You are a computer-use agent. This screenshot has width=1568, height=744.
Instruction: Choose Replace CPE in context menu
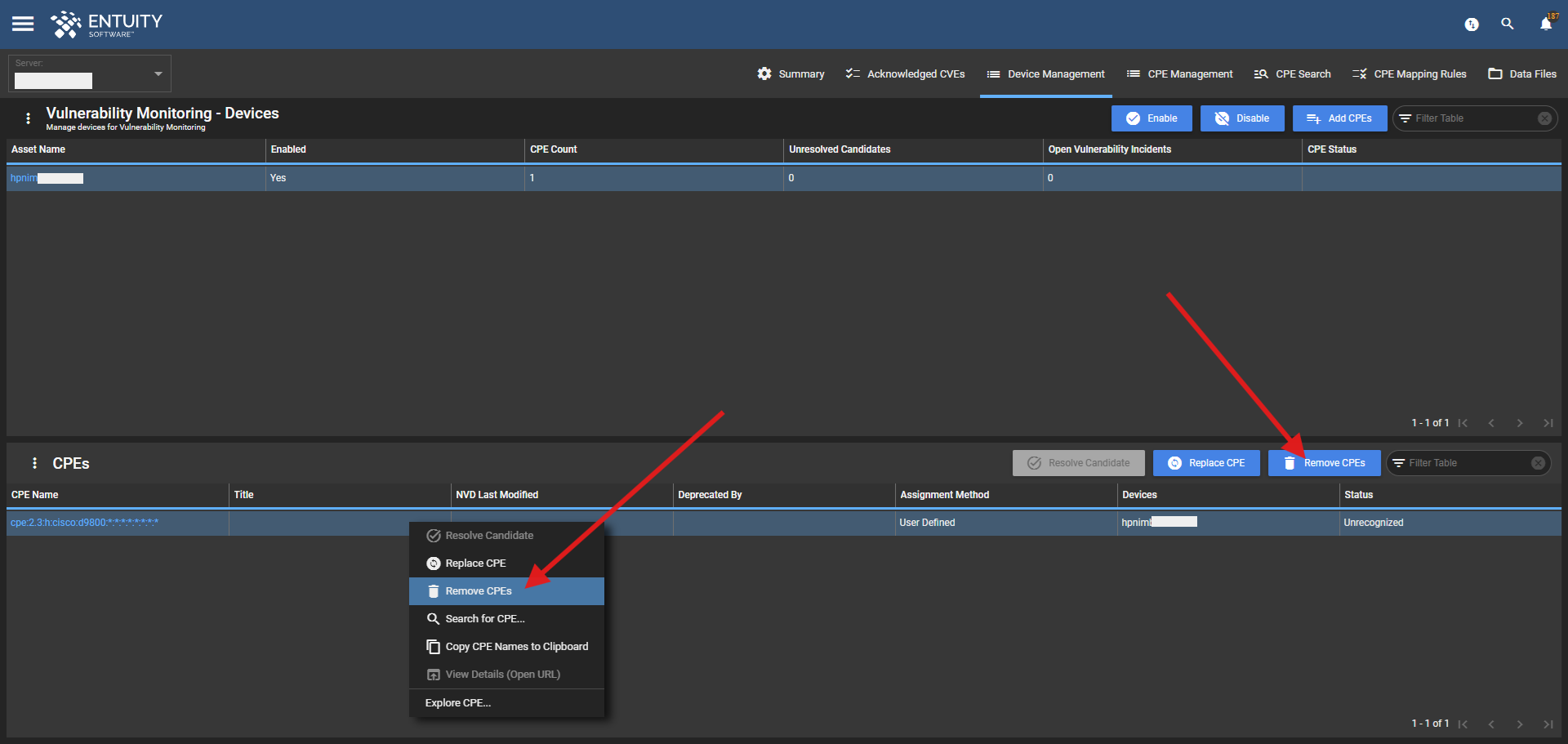click(506, 564)
